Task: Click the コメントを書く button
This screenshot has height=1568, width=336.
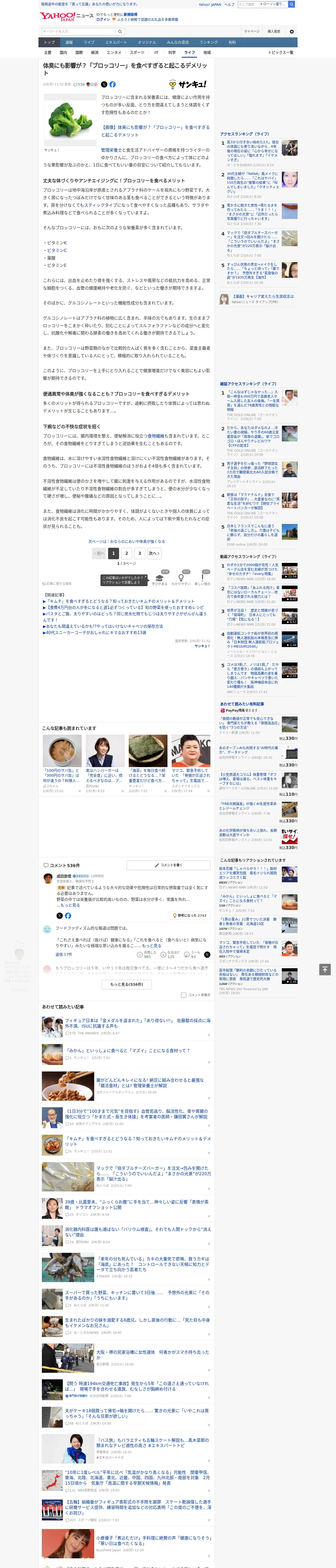Action: coord(168,865)
